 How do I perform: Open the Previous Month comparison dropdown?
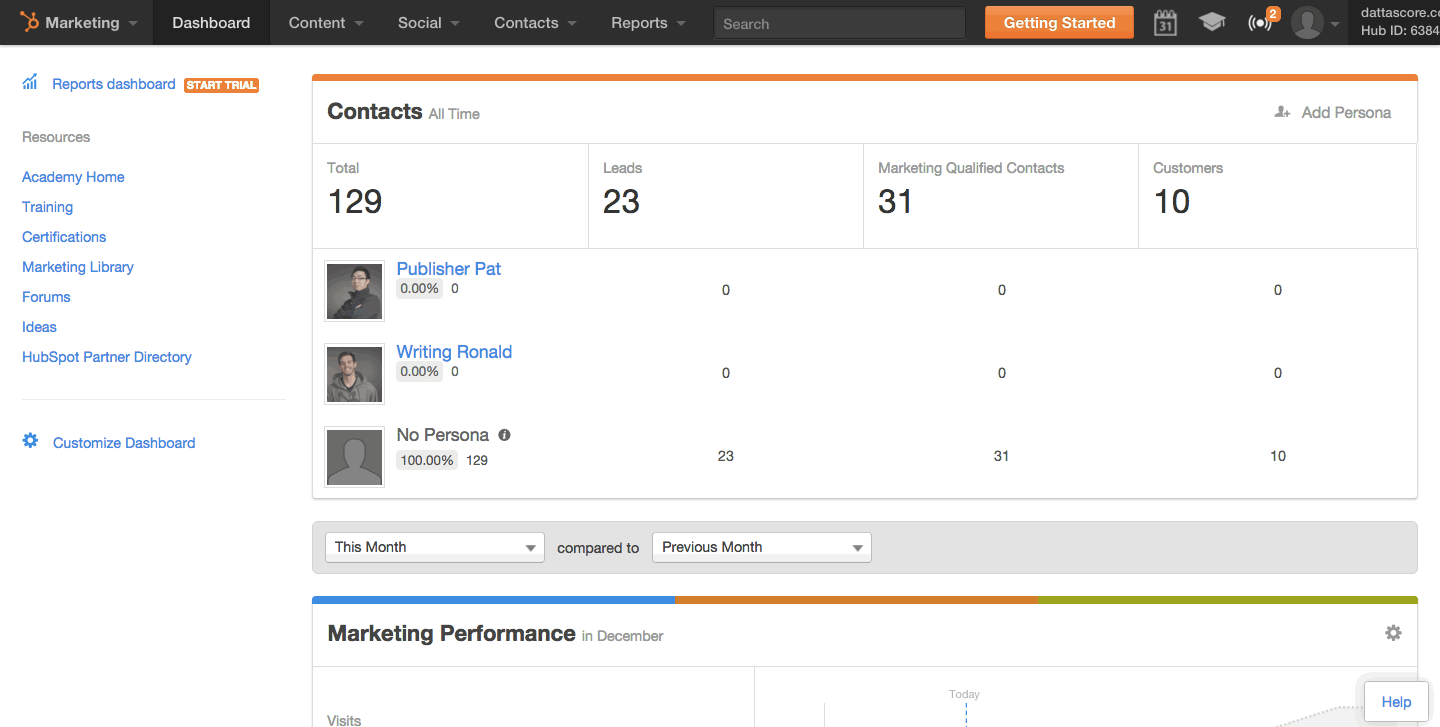pos(762,547)
